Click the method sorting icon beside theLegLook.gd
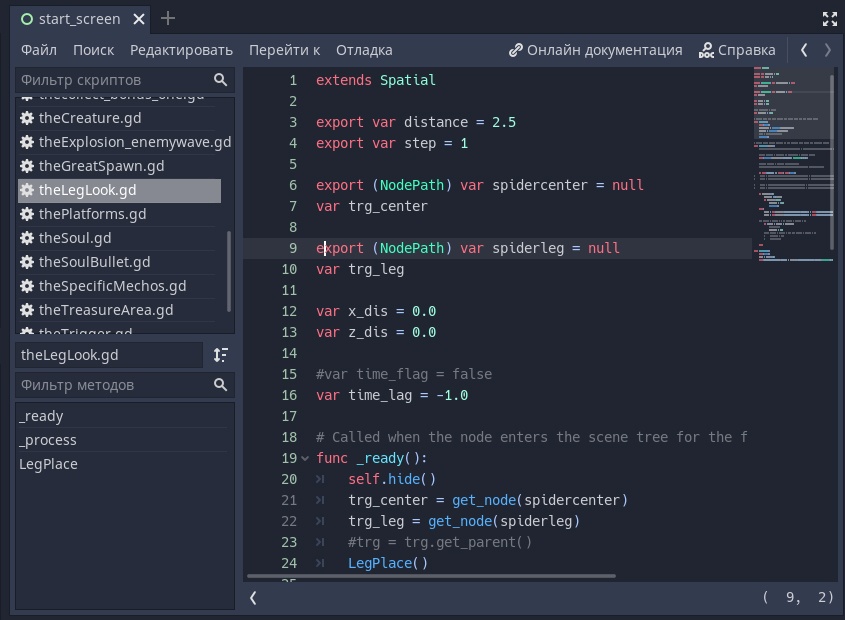This screenshot has height=620, width=845. coord(221,354)
